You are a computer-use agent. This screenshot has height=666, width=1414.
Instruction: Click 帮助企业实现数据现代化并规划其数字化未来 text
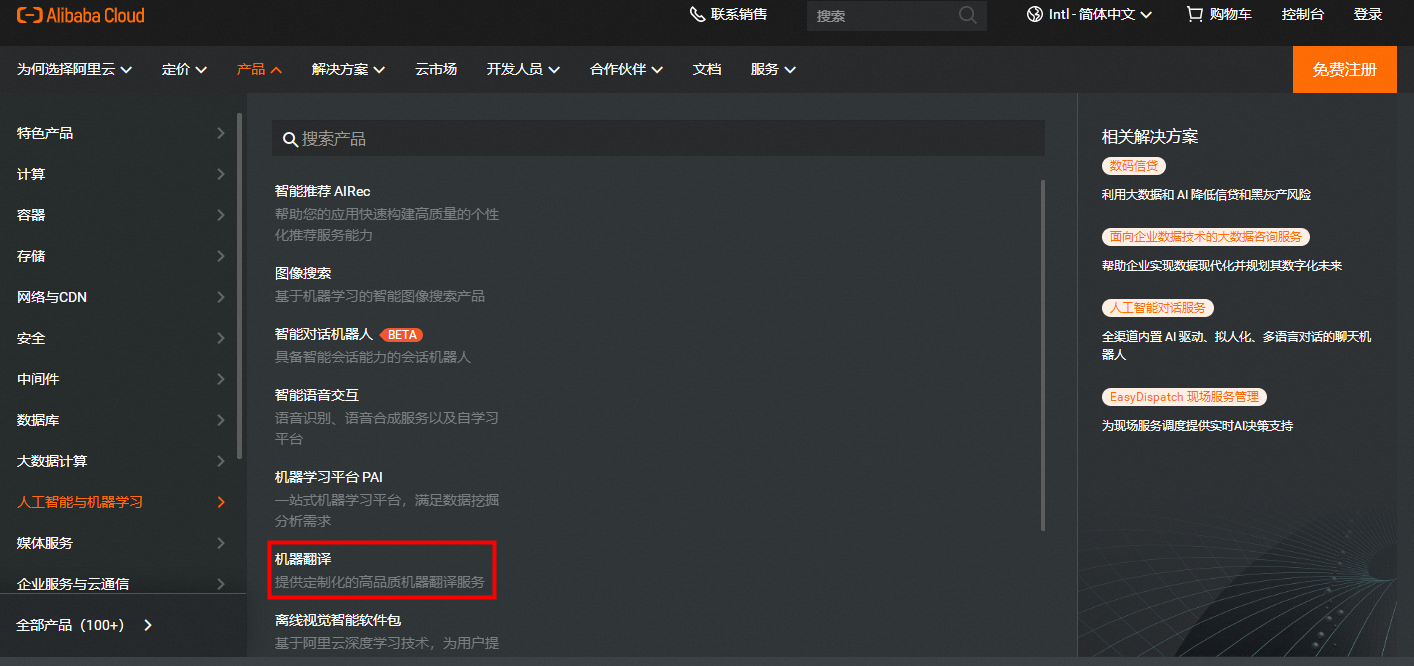click(1222, 266)
